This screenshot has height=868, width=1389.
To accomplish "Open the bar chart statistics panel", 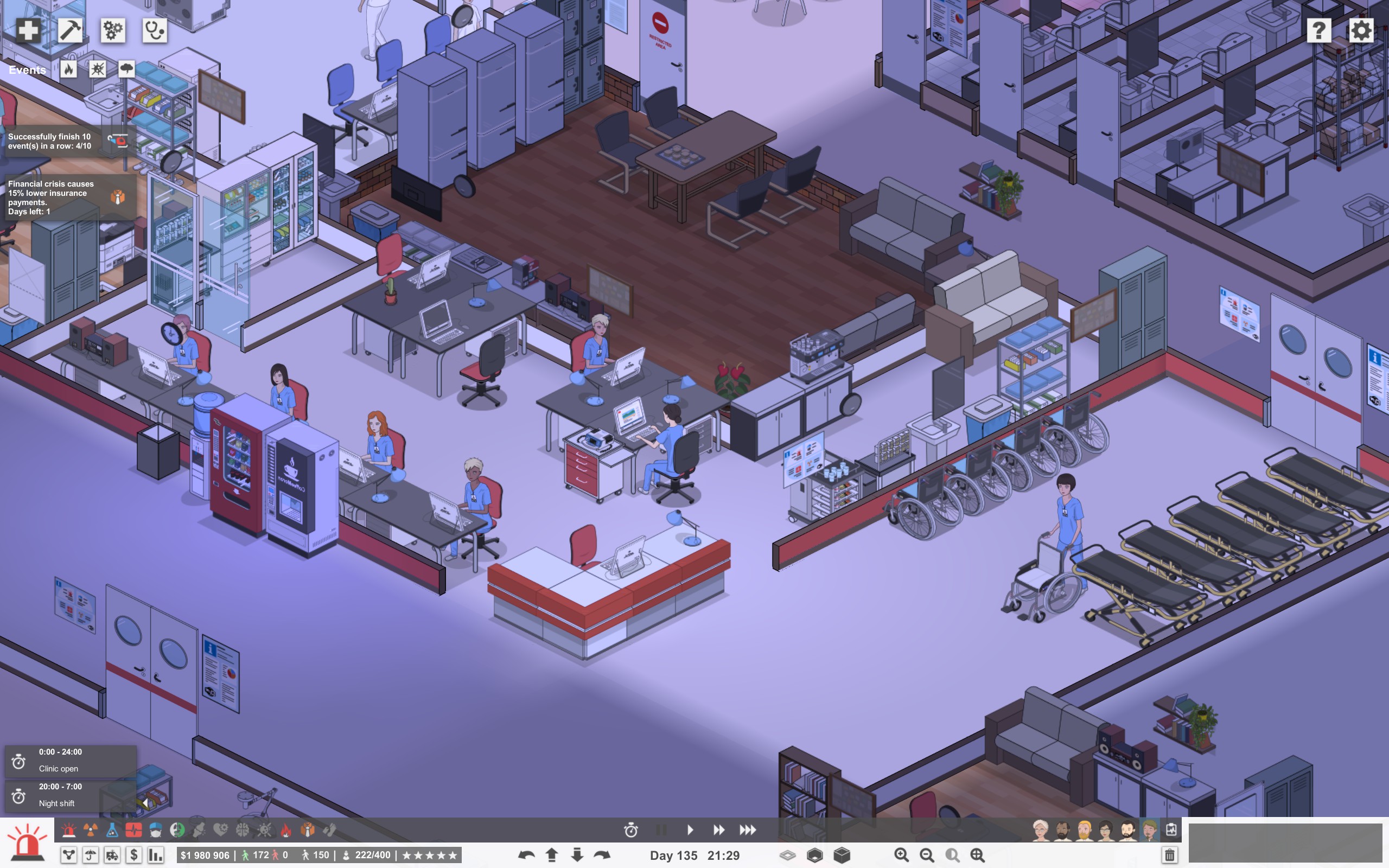I will point(156,856).
